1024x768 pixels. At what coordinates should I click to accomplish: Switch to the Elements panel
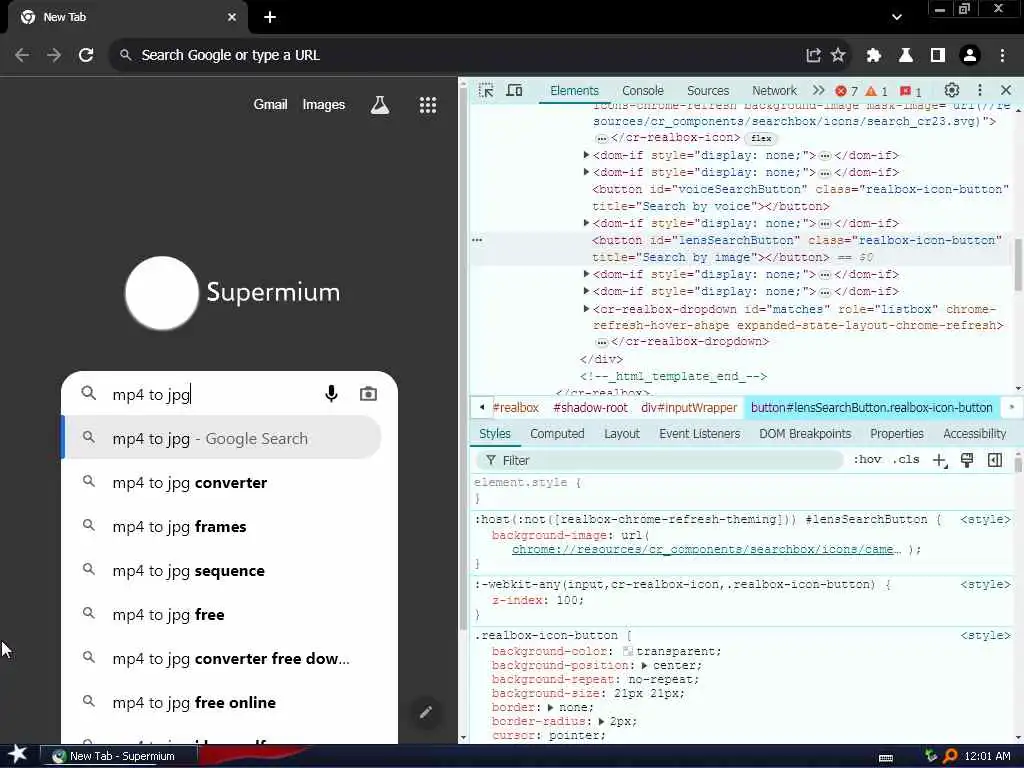[574, 91]
